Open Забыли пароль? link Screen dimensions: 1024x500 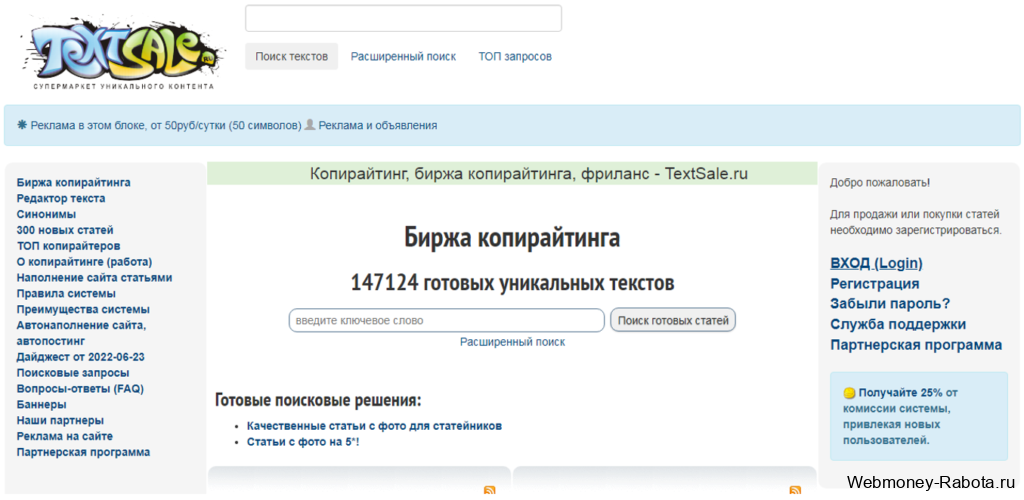(x=890, y=304)
